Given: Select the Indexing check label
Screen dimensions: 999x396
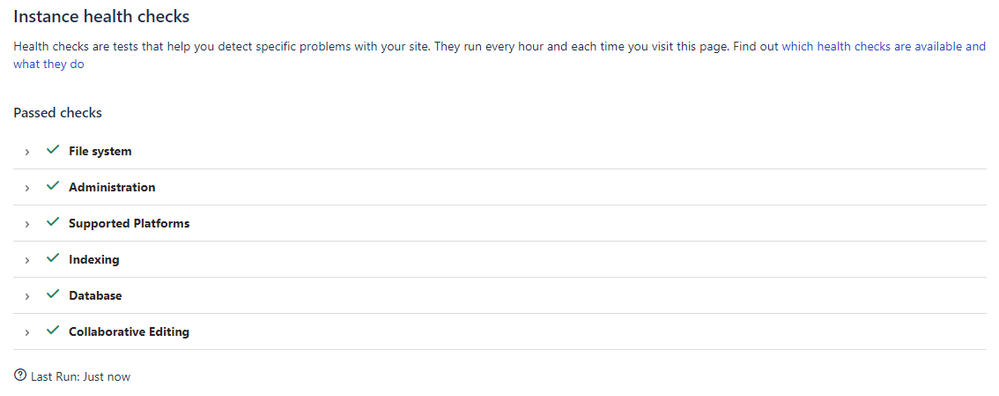Looking at the screenshot, I should pos(94,260).
